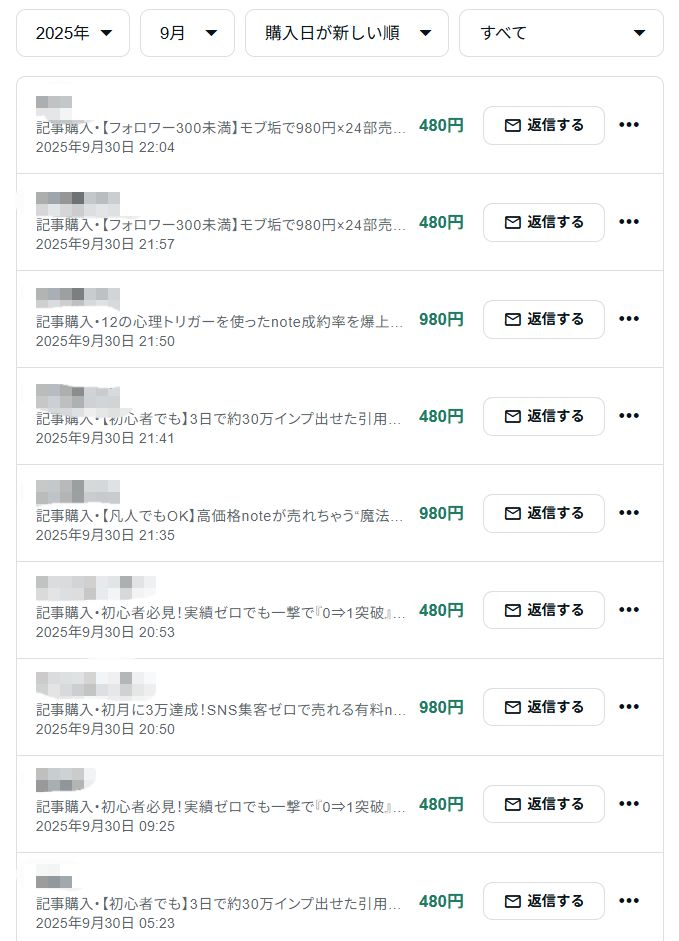Expand the すべて filter dropdown
679x941 pixels.
click(560, 33)
